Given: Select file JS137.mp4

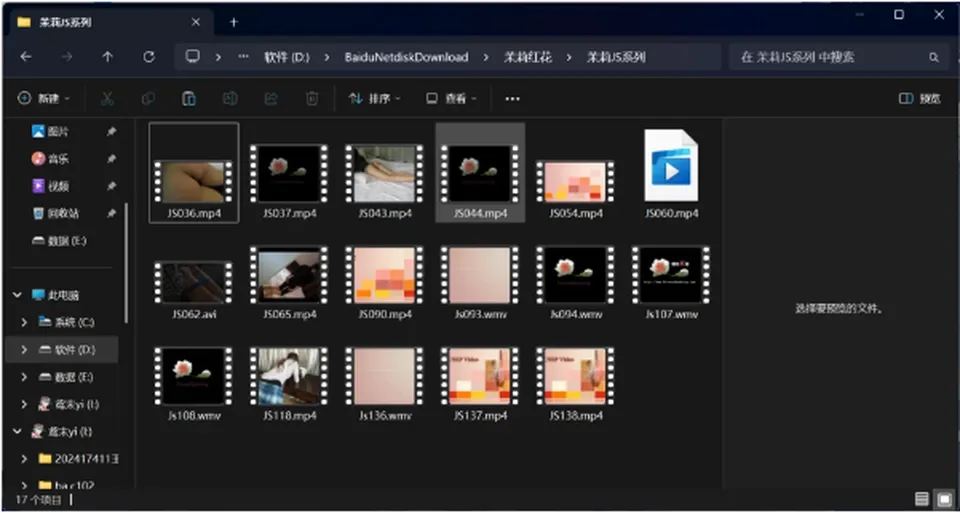Looking at the screenshot, I should click(x=480, y=384).
